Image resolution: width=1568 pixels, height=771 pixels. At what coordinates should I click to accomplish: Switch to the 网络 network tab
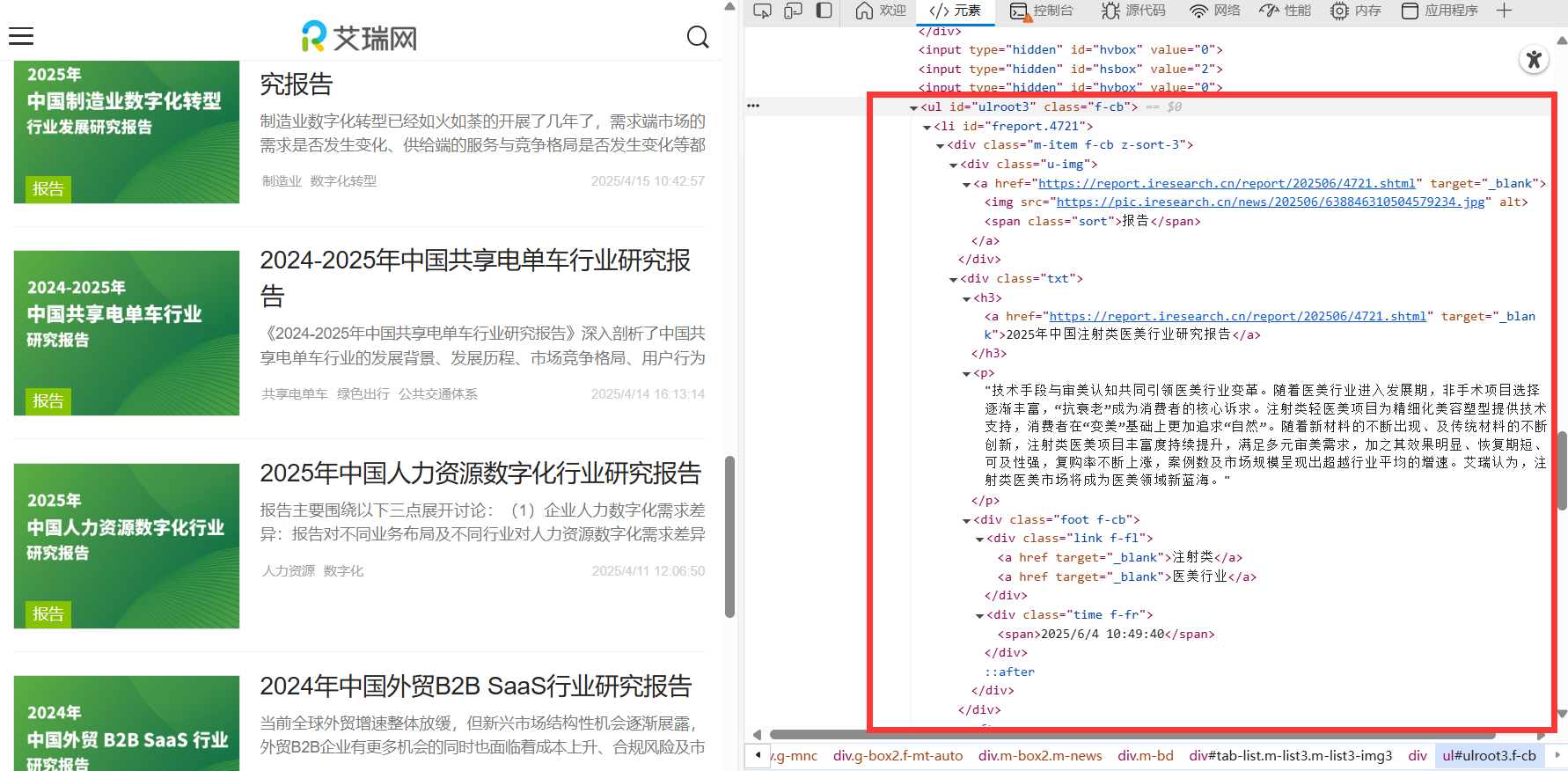pos(1214,11)
